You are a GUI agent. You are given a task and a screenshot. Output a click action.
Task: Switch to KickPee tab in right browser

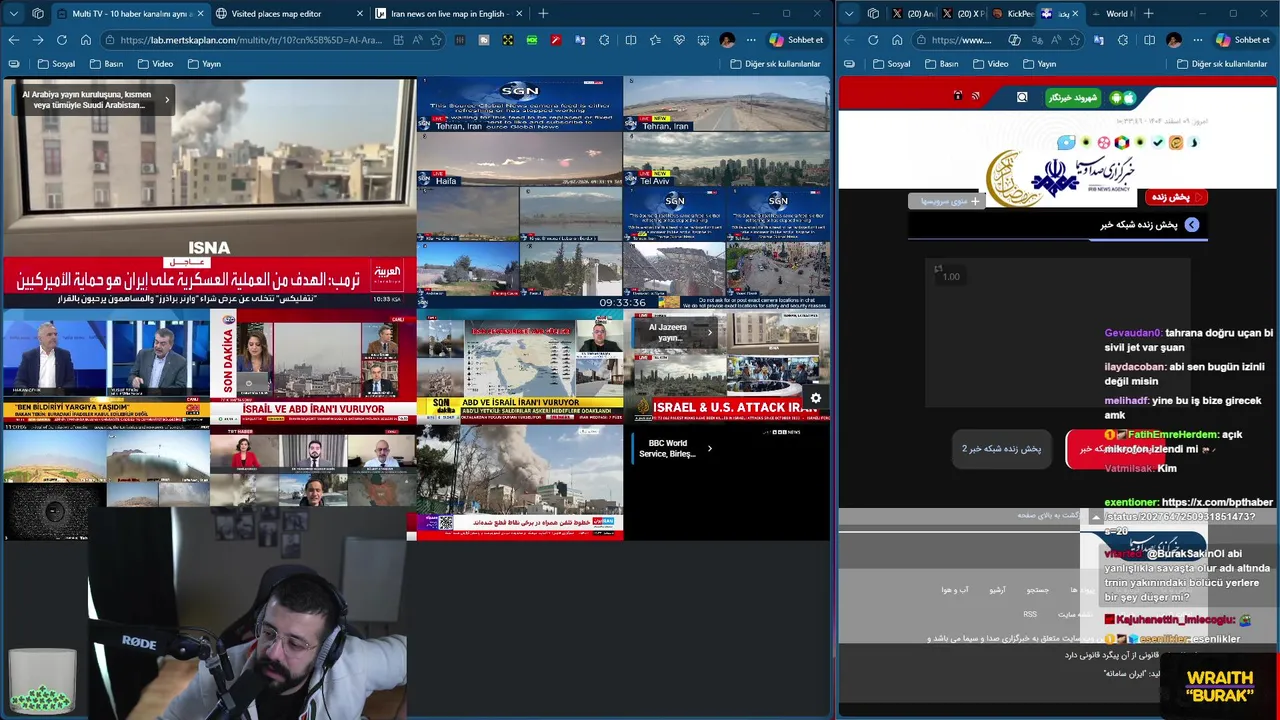click(x=1011, y=14)
